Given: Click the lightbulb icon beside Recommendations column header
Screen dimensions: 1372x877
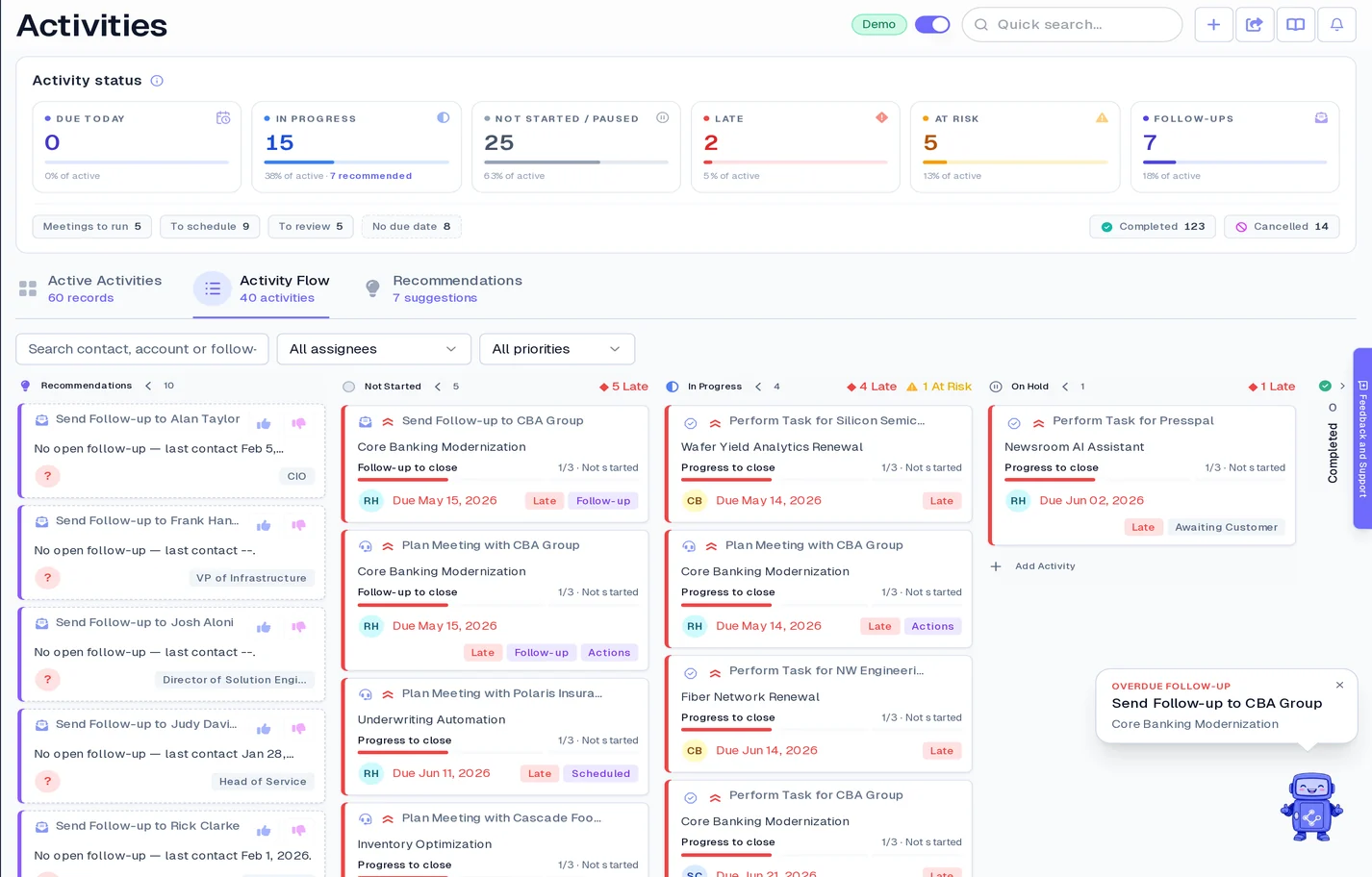Looking at the screenshot, I should click(26, 387).
